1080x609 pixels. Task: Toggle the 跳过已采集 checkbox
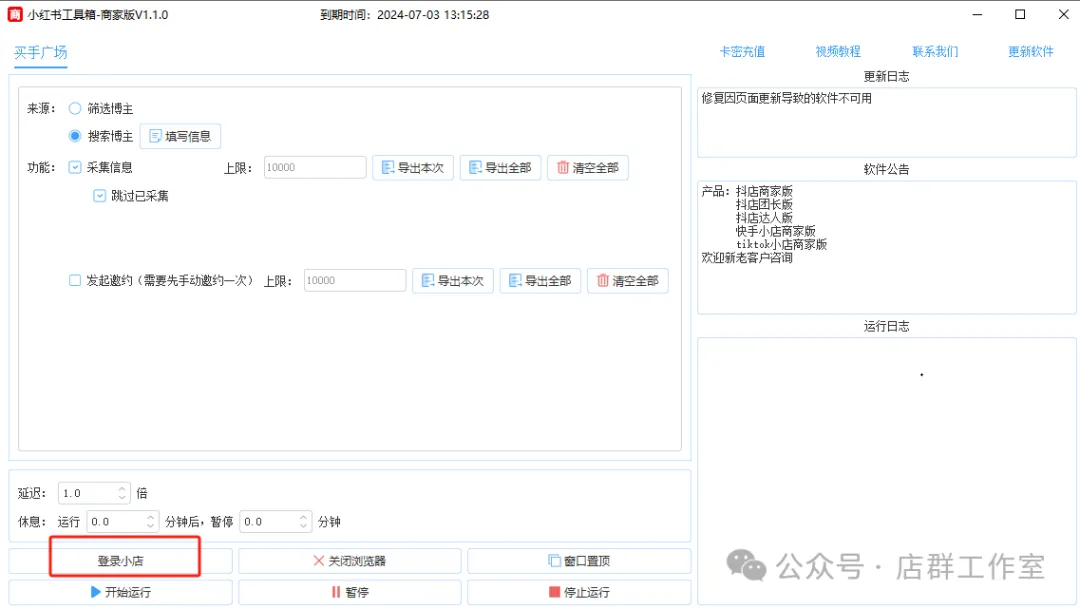[100, 196]
